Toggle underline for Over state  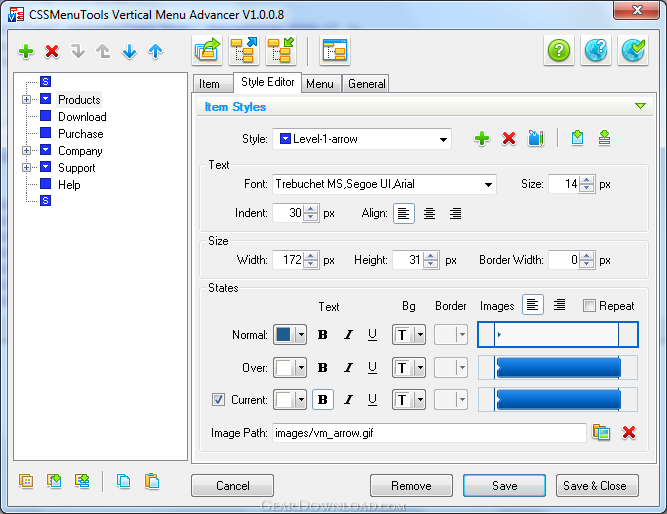point(372,368)
